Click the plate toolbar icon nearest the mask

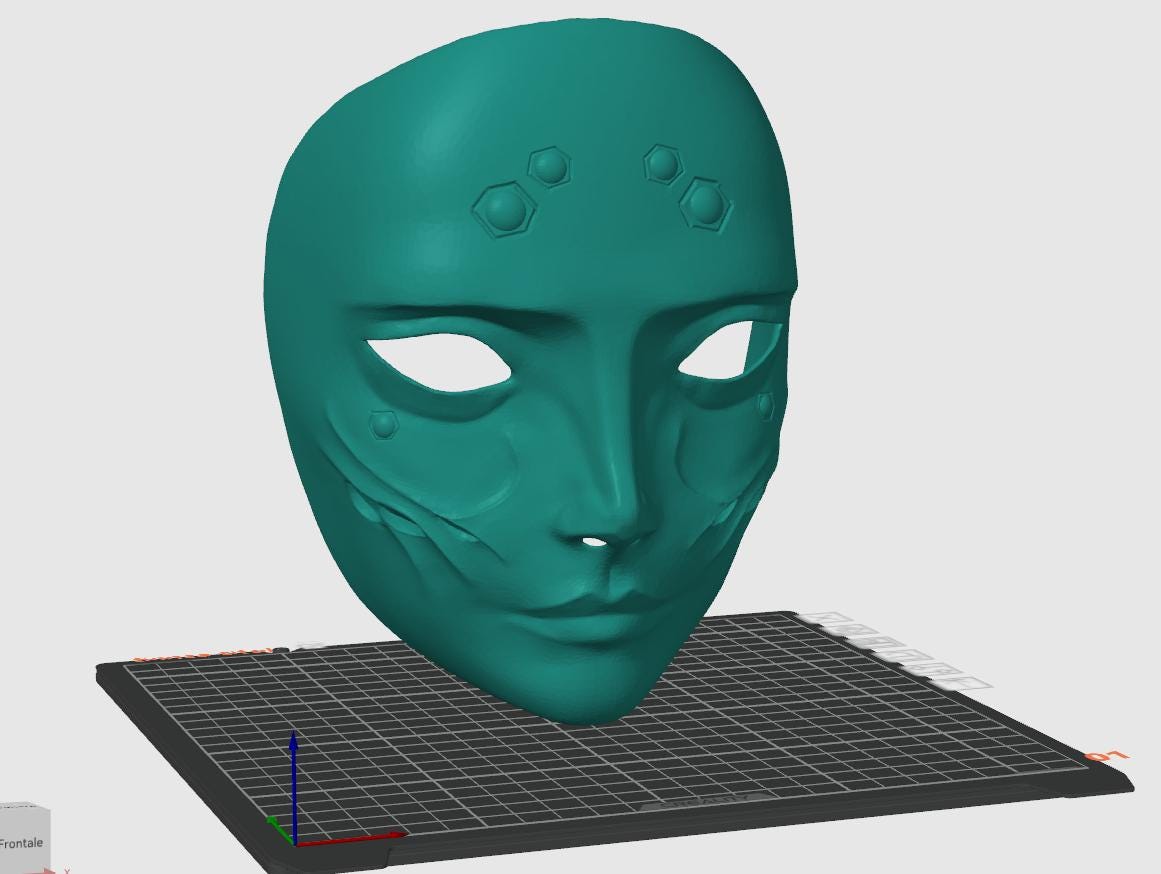(827, 619)
